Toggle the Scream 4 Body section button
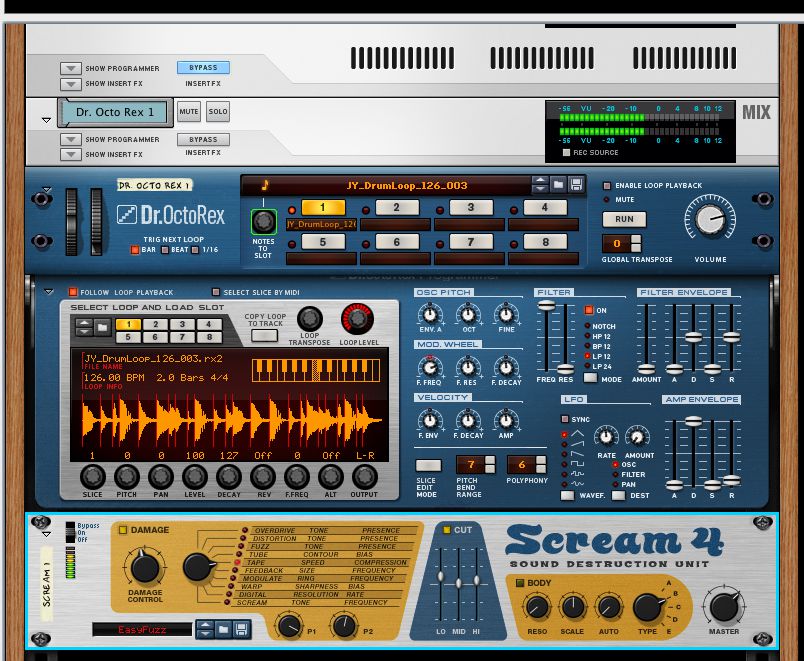Screen dimensions: 804x661 coord(519,583)
